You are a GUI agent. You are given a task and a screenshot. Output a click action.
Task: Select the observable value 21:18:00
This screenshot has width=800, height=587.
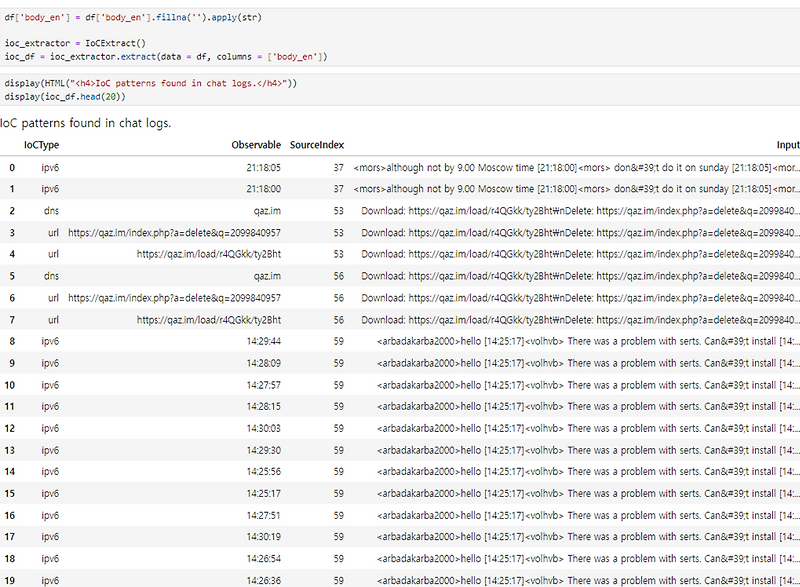263,189
